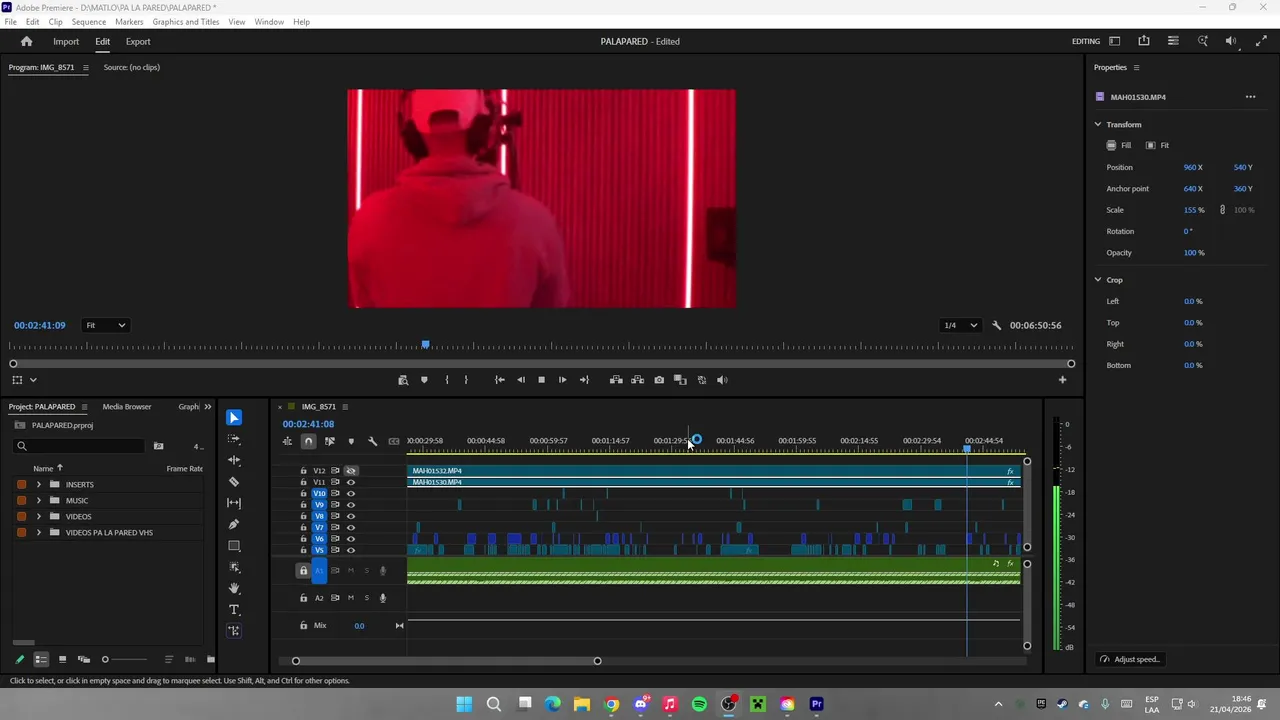Toggle Snap in Timeline magnet icon
This screenshot has height=720, width=1280.
tap(308, 441)
